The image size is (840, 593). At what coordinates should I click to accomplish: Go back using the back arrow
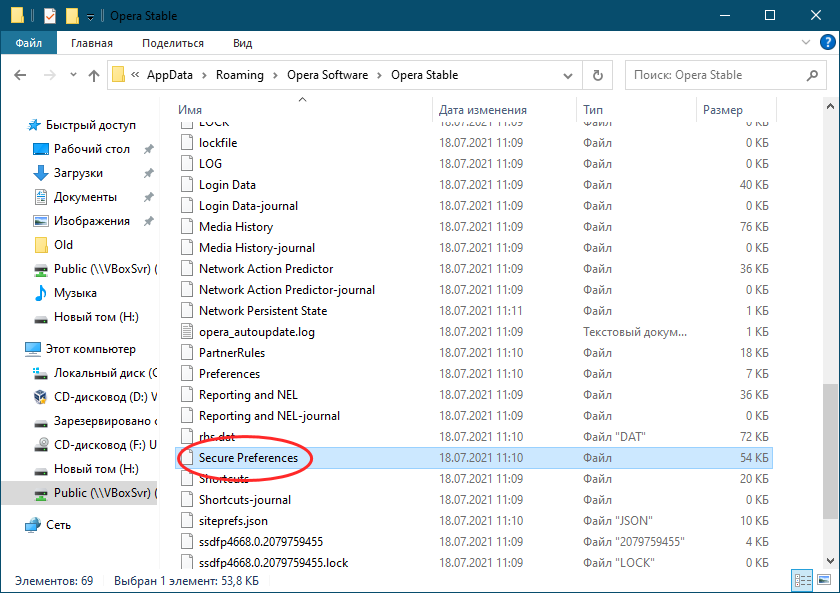click(20, 75)
